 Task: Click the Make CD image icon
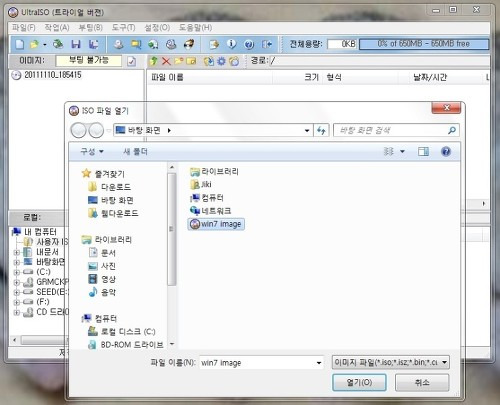click(118, 44)
